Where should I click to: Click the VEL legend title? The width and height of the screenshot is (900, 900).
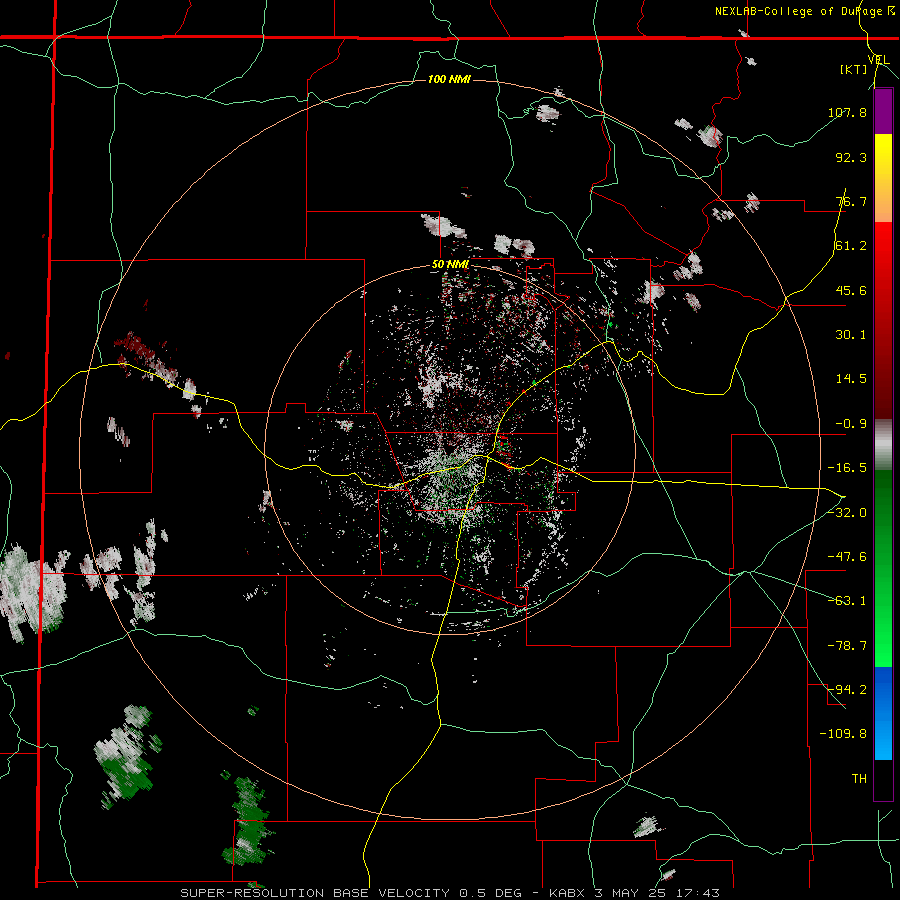pyautogui.click(x=878, y=60)
